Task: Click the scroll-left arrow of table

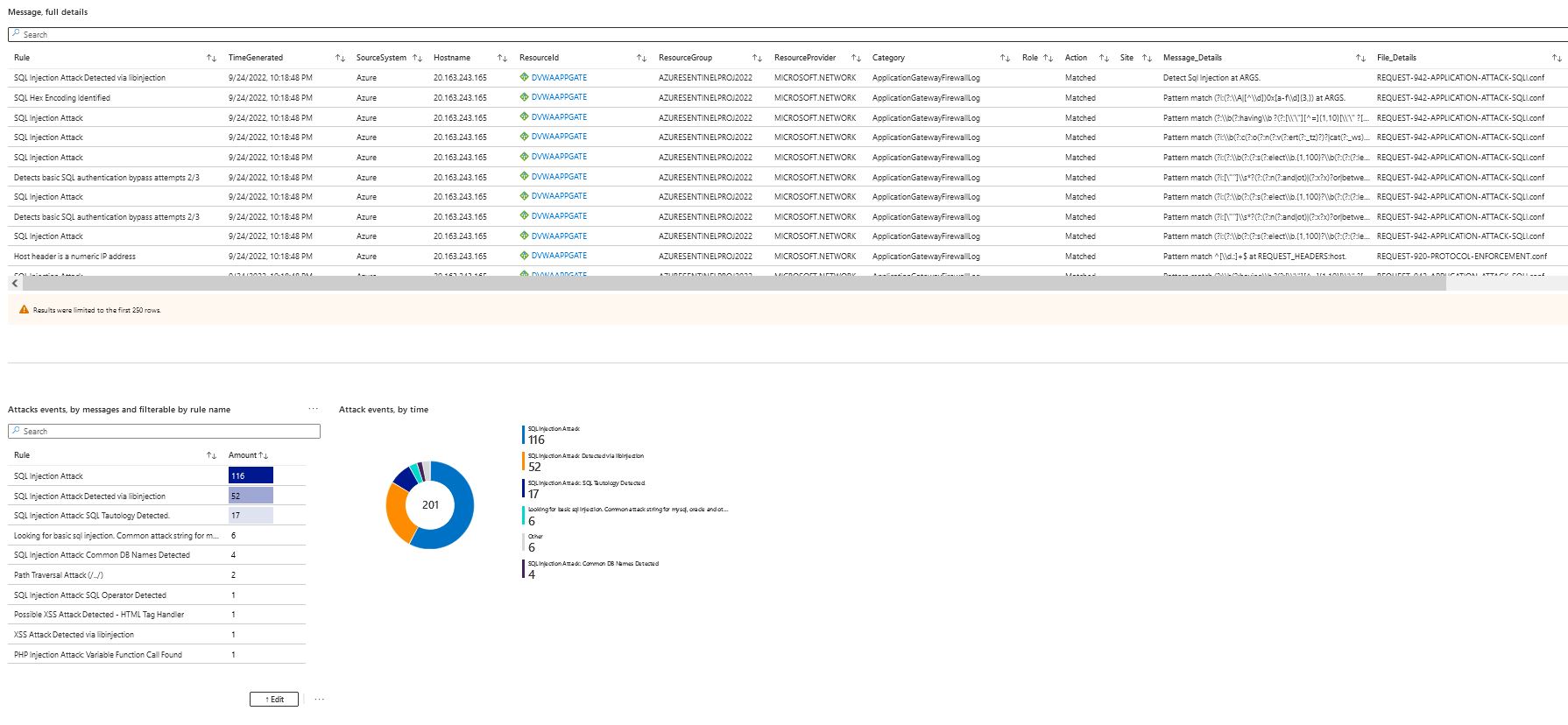Action: click(15, 284)
